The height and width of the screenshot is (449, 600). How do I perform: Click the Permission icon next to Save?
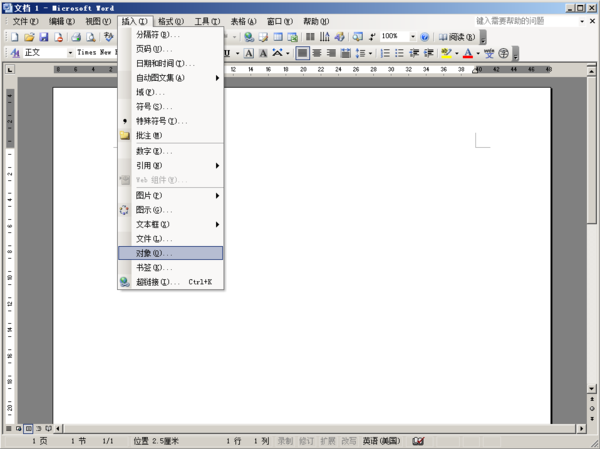(58, 37)
